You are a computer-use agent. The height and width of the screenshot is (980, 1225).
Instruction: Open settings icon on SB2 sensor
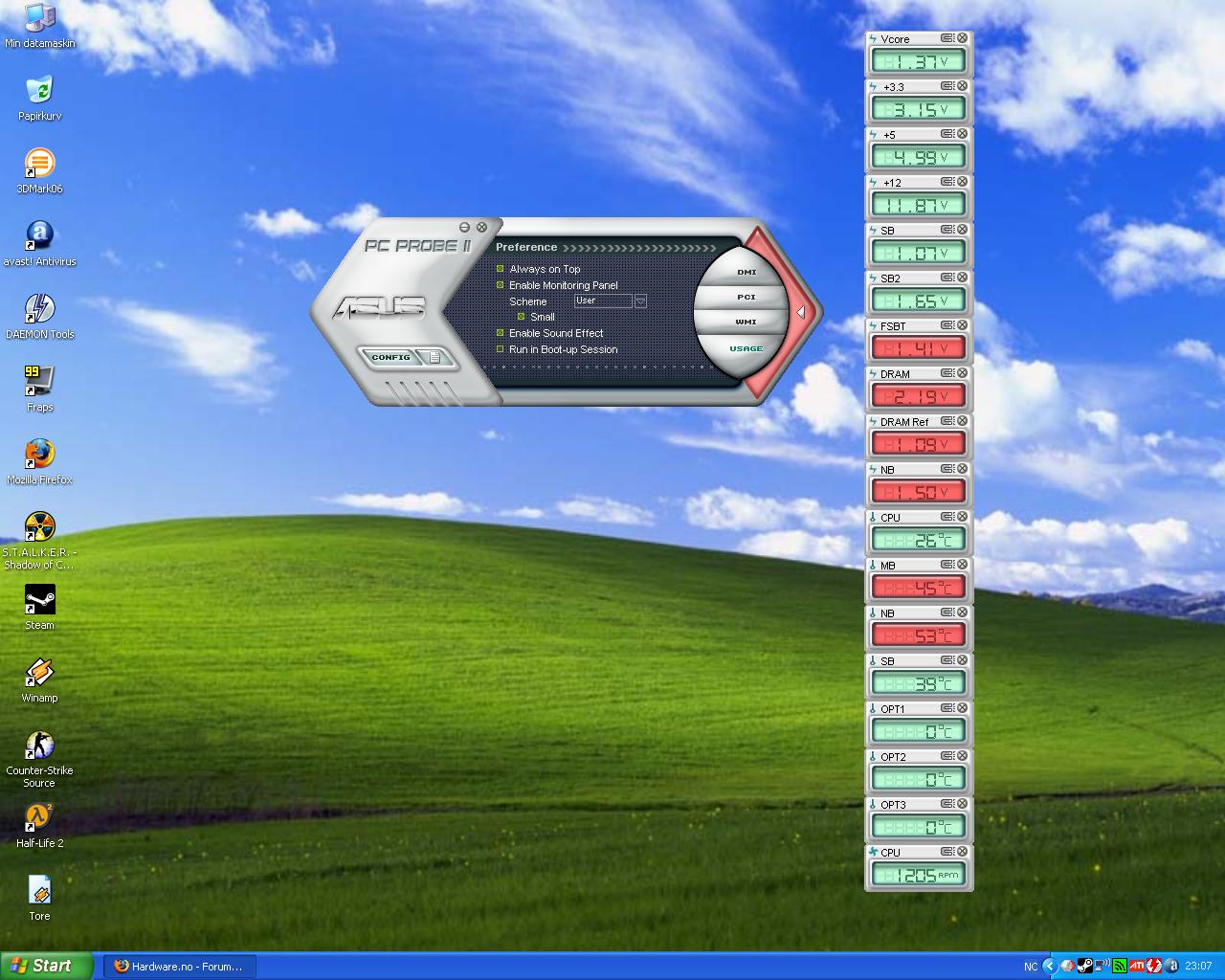pos(947,278)
